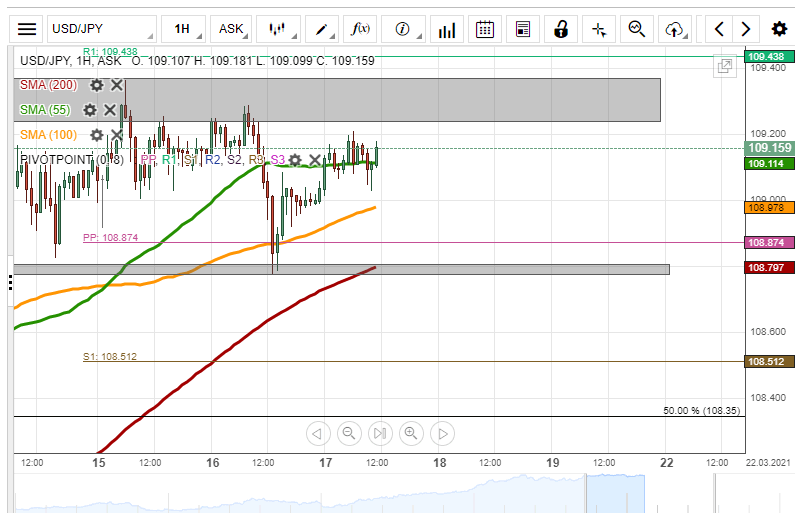
Task: Open chart settings gear in toolbar
Action: click(x=779, y=29)
